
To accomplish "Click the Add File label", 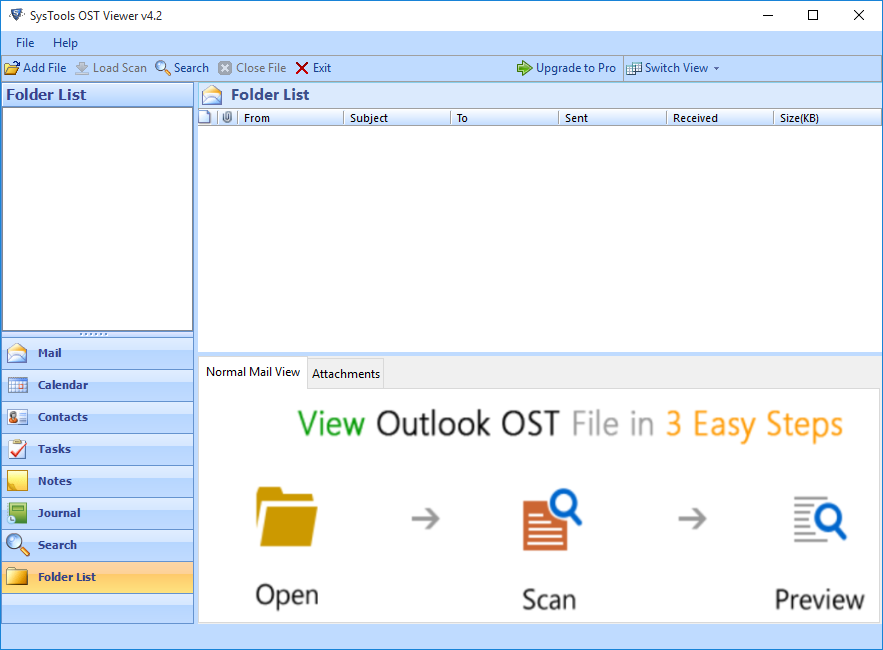I will [x=44, y=68].
